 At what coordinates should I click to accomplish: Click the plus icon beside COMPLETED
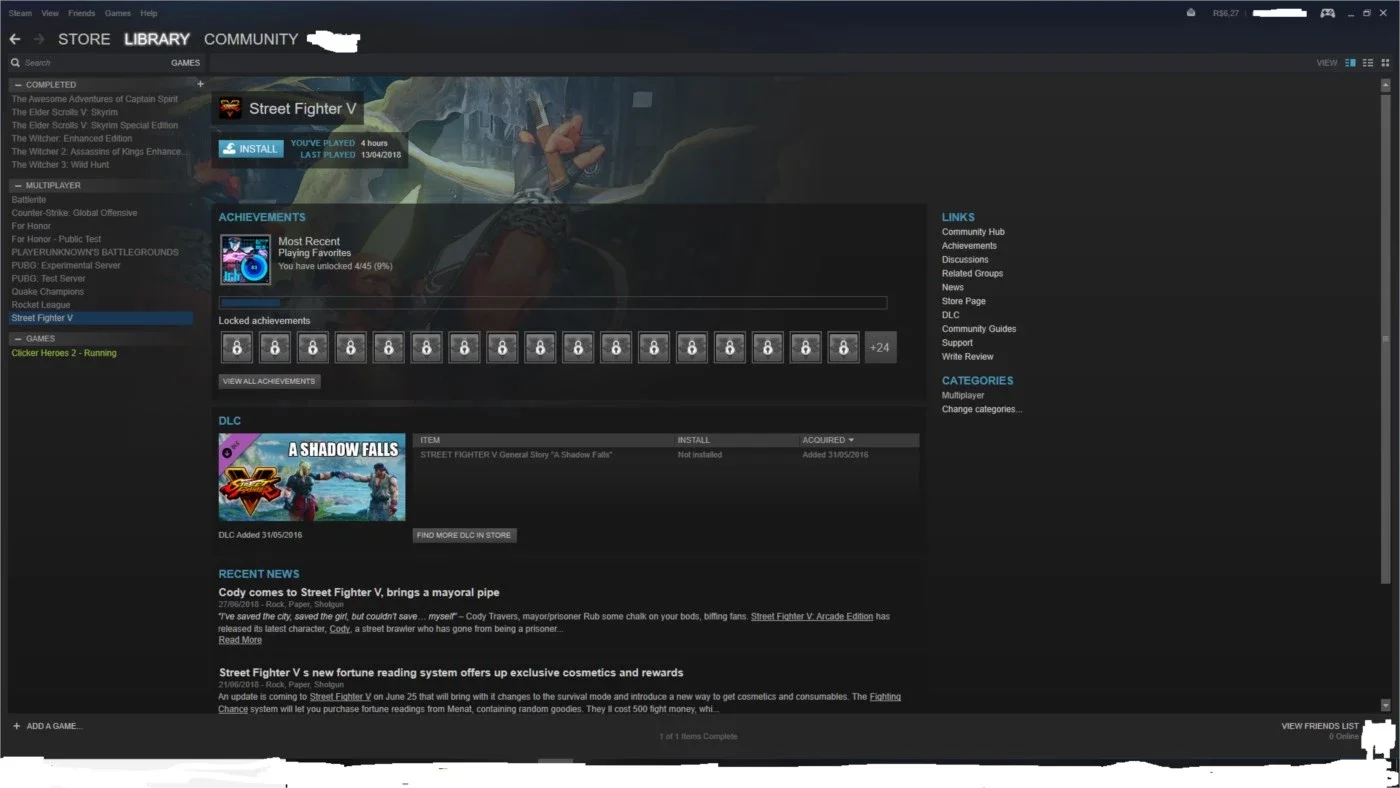coord(200,84)
